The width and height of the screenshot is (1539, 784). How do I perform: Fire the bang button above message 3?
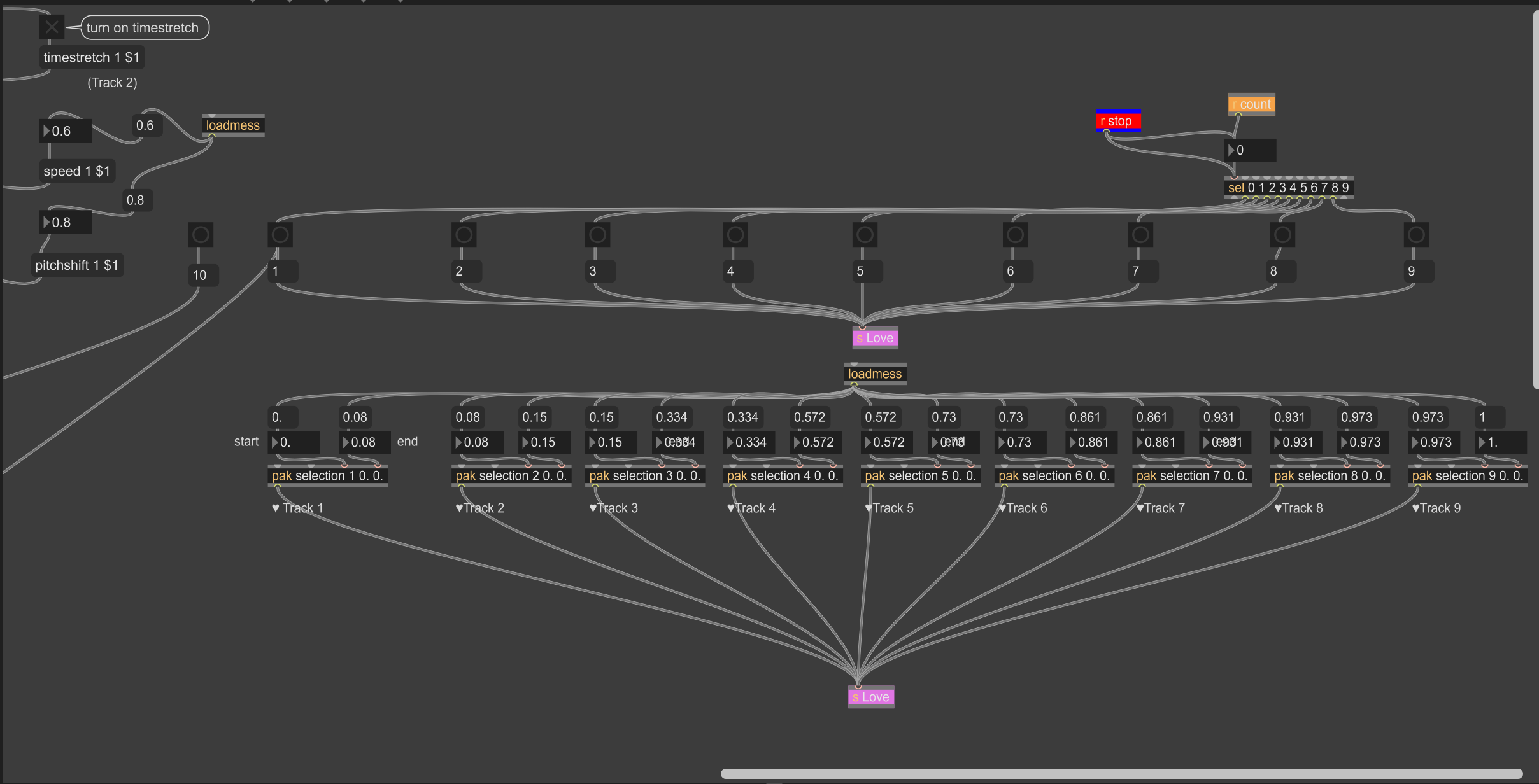[x=597, y=235]
